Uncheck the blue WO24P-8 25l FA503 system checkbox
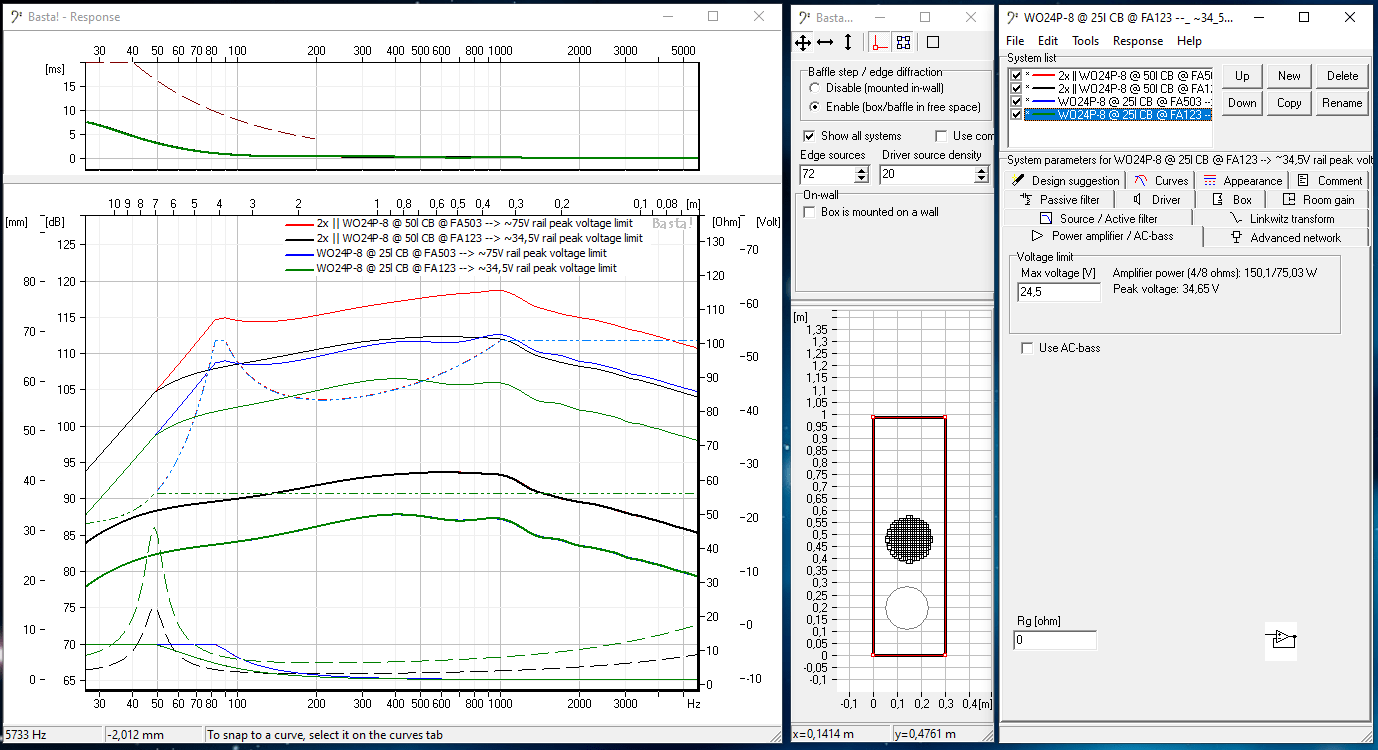Image resolution: width=1378 pixels, height=750 pixels. click(x=1016, y=101)
